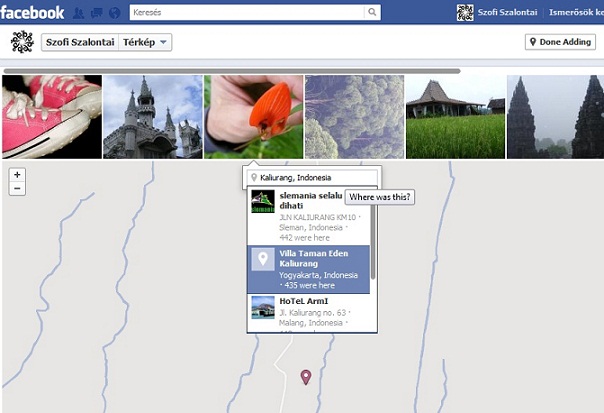Open notifications globe icon
The width and height of the screenshot is (604, 413).
click(114, 13)
